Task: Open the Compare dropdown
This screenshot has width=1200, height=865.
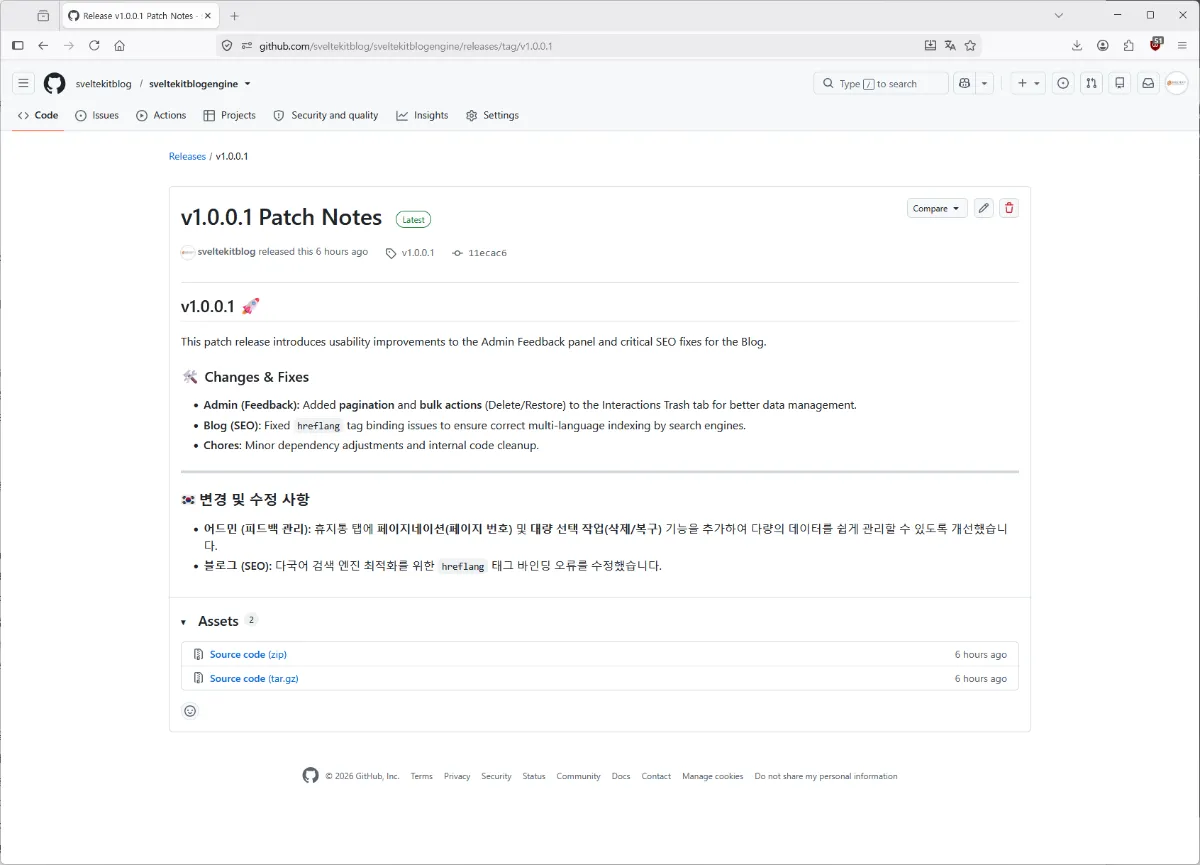Action: [x=937, y=208]
